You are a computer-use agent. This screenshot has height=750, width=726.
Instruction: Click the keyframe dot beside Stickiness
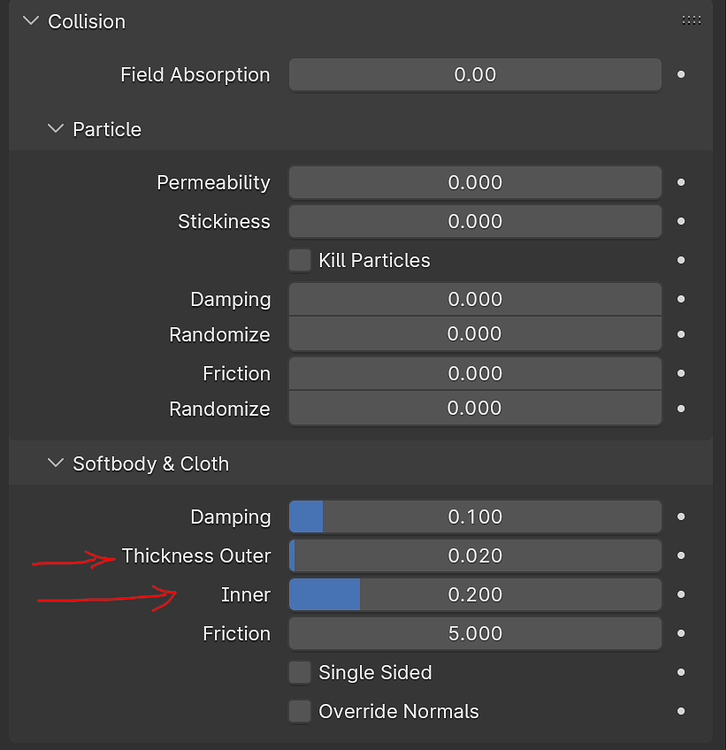click(x=681, y=221)
